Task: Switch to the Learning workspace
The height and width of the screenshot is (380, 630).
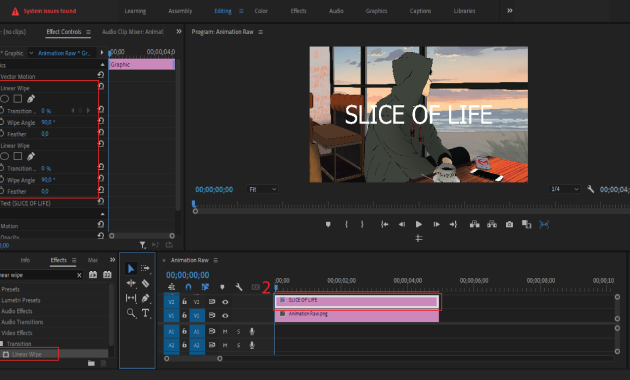Action: (135, 11)
